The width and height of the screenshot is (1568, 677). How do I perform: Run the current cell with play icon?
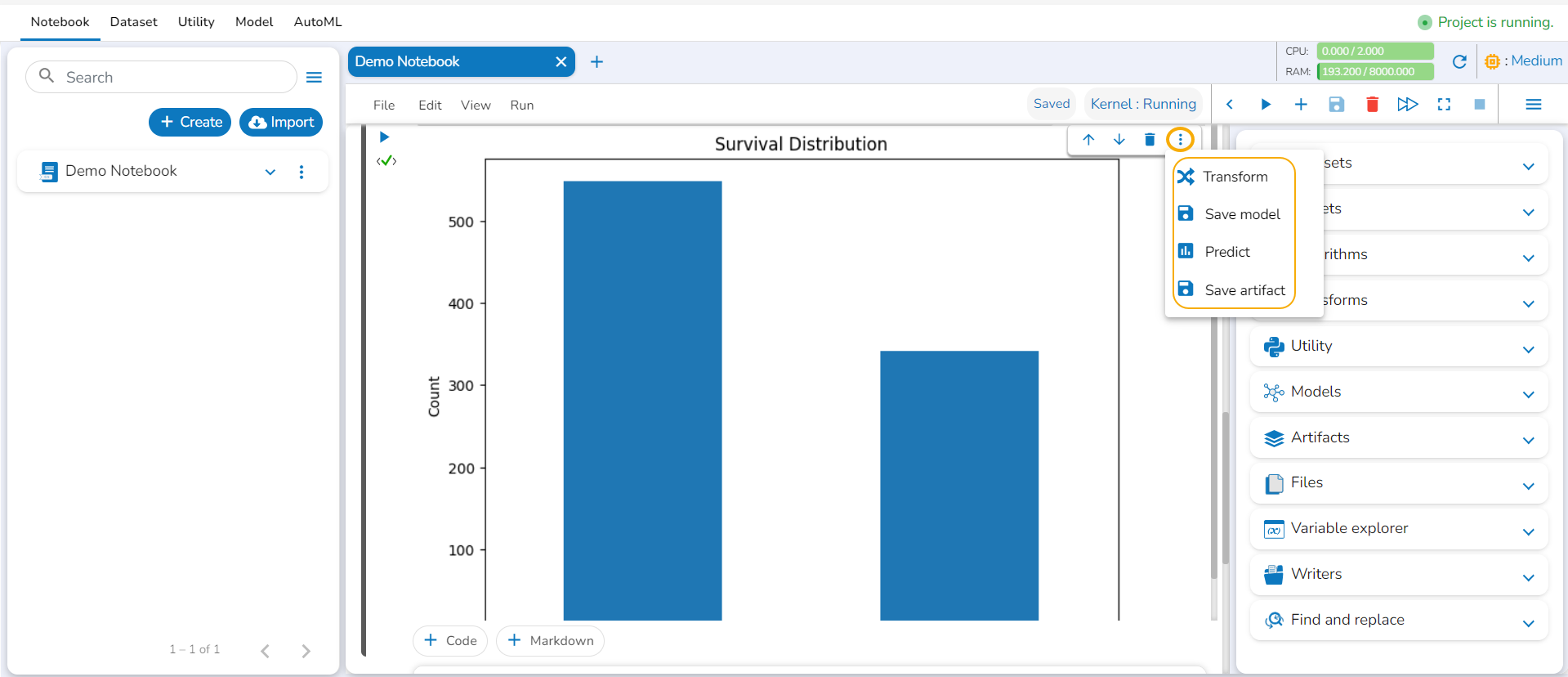(x=1265, y=105)
